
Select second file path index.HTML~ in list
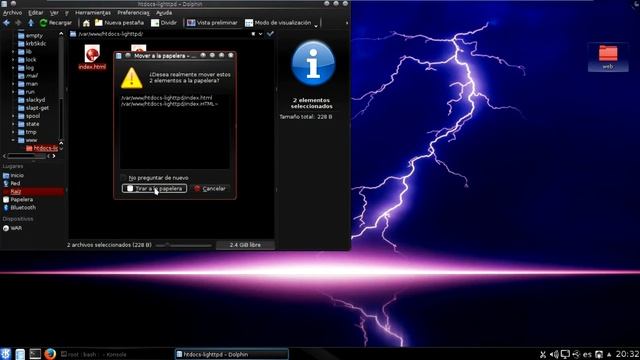coord(169,104)
